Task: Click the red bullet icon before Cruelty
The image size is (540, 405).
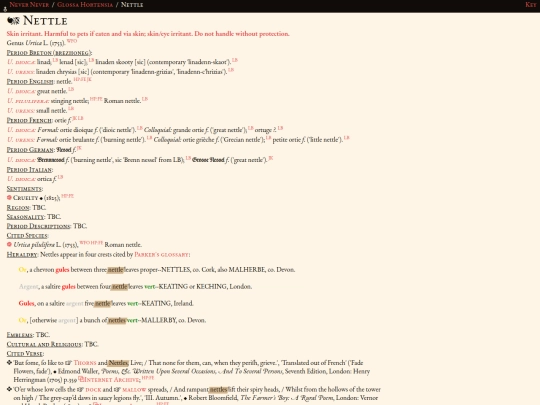Action: (9, 198)
